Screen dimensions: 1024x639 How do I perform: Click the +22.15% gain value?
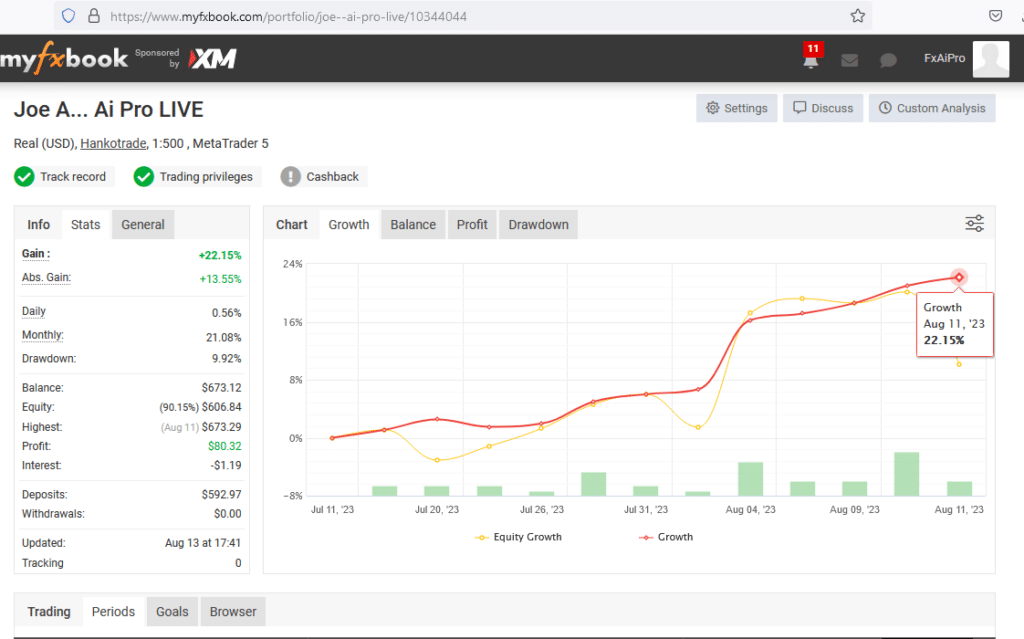[x=220, y=255]
